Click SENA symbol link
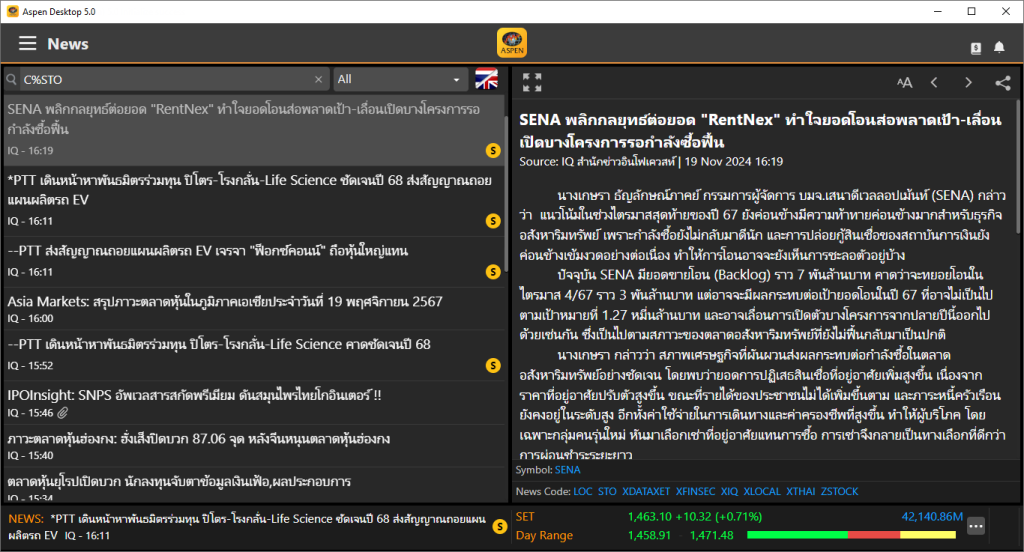The width and height of the screenshot is (1024, 552). tap(568, 470)
